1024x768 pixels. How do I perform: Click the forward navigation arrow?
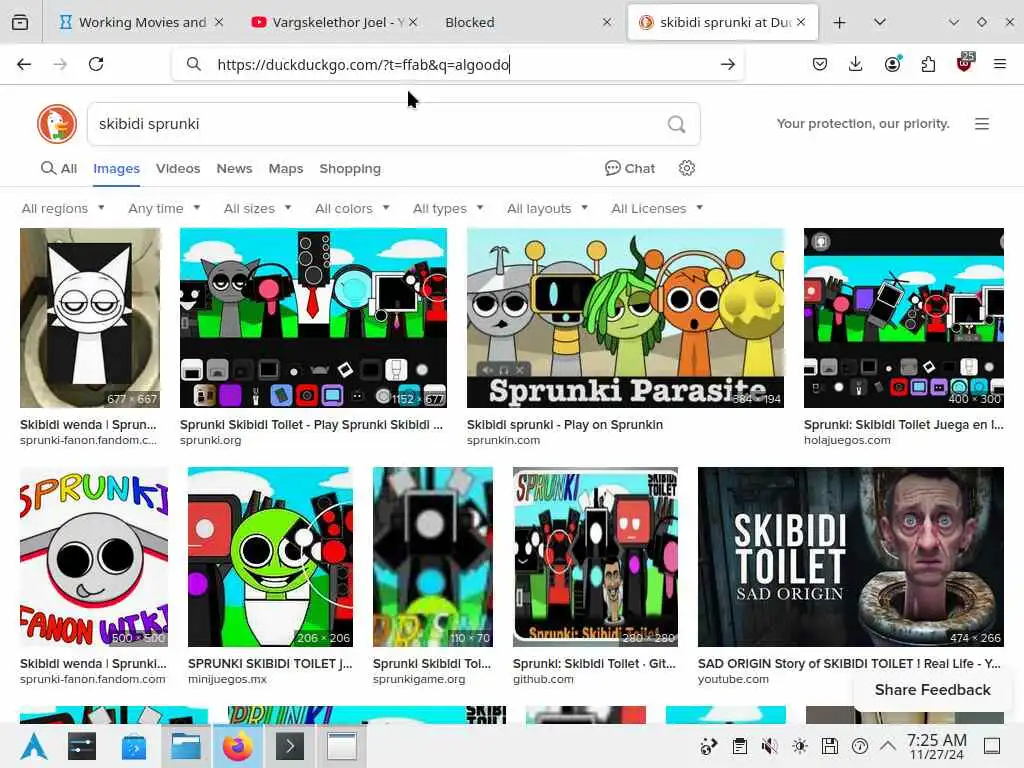pos(60,64)
